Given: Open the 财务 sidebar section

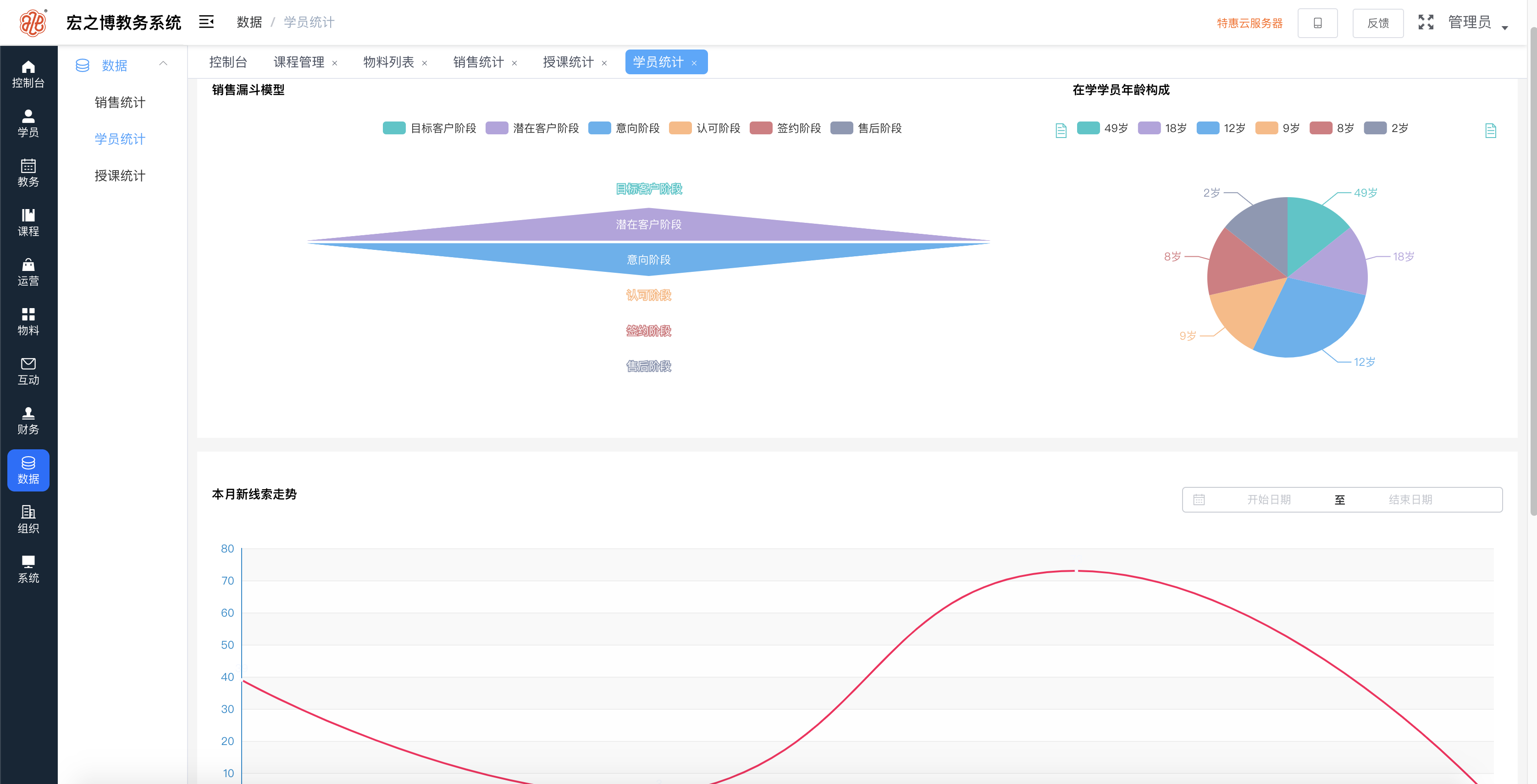Looking at the screenshot, I should tap(28, 420).
